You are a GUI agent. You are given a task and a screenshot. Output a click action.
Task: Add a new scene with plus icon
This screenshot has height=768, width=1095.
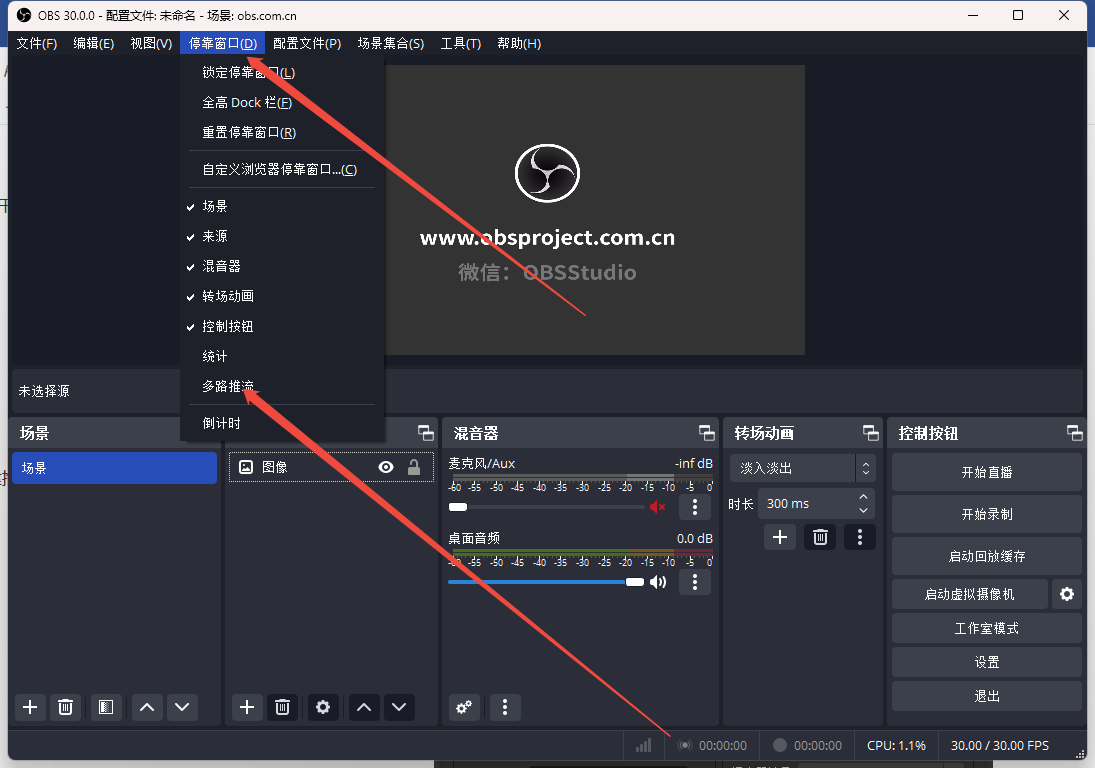(x=30, y=707)
